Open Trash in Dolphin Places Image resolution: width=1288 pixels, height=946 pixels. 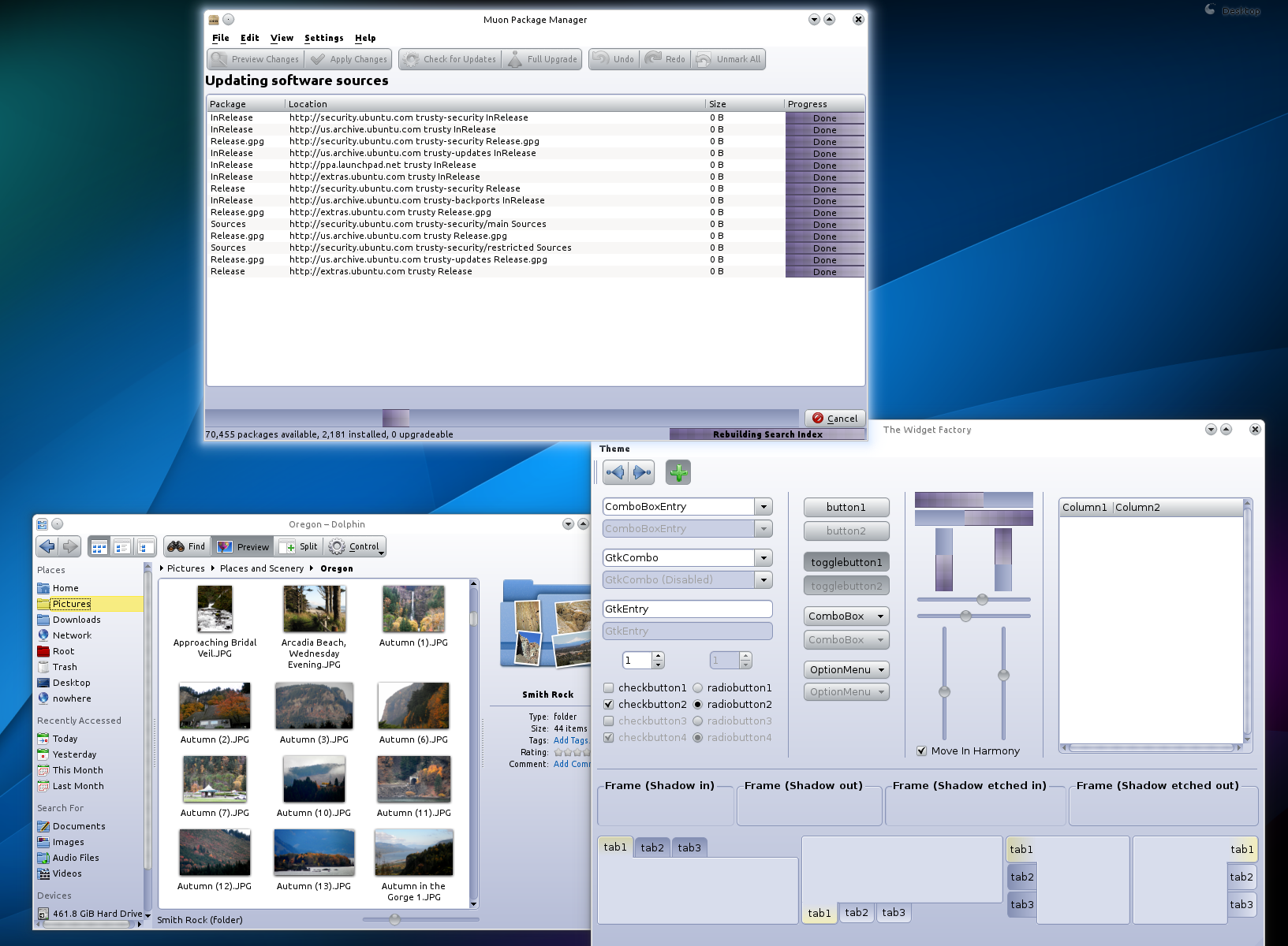[65, 667]
